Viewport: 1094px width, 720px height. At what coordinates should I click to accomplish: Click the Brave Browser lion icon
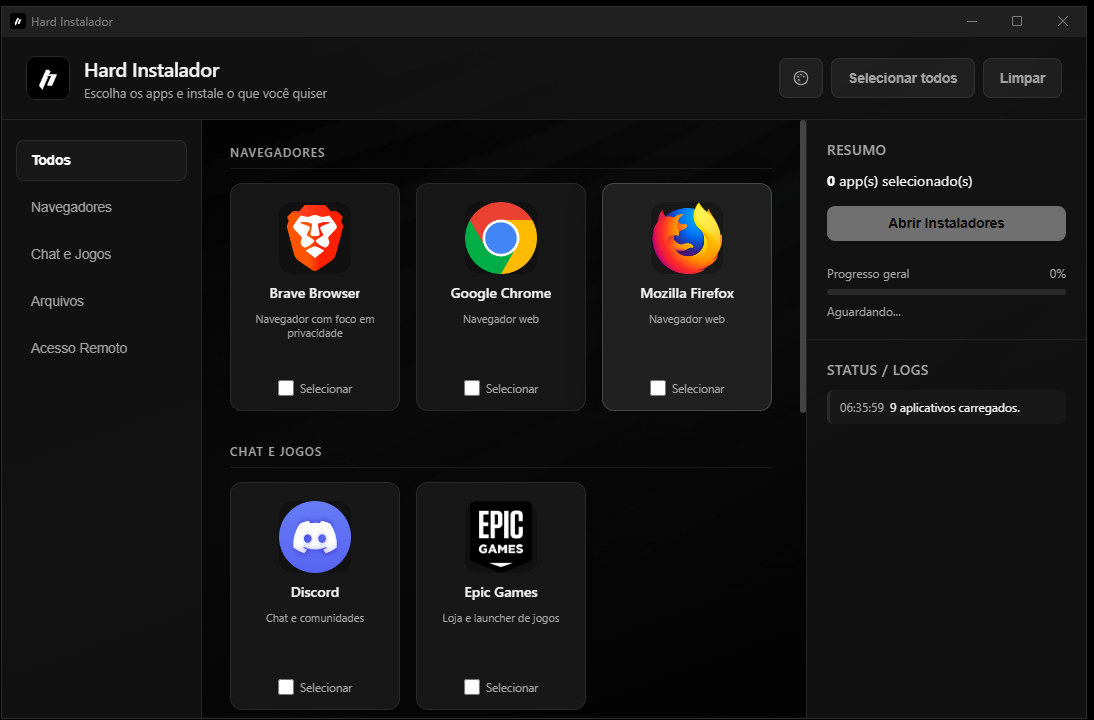pyautogui.click(x=315, y=239)
